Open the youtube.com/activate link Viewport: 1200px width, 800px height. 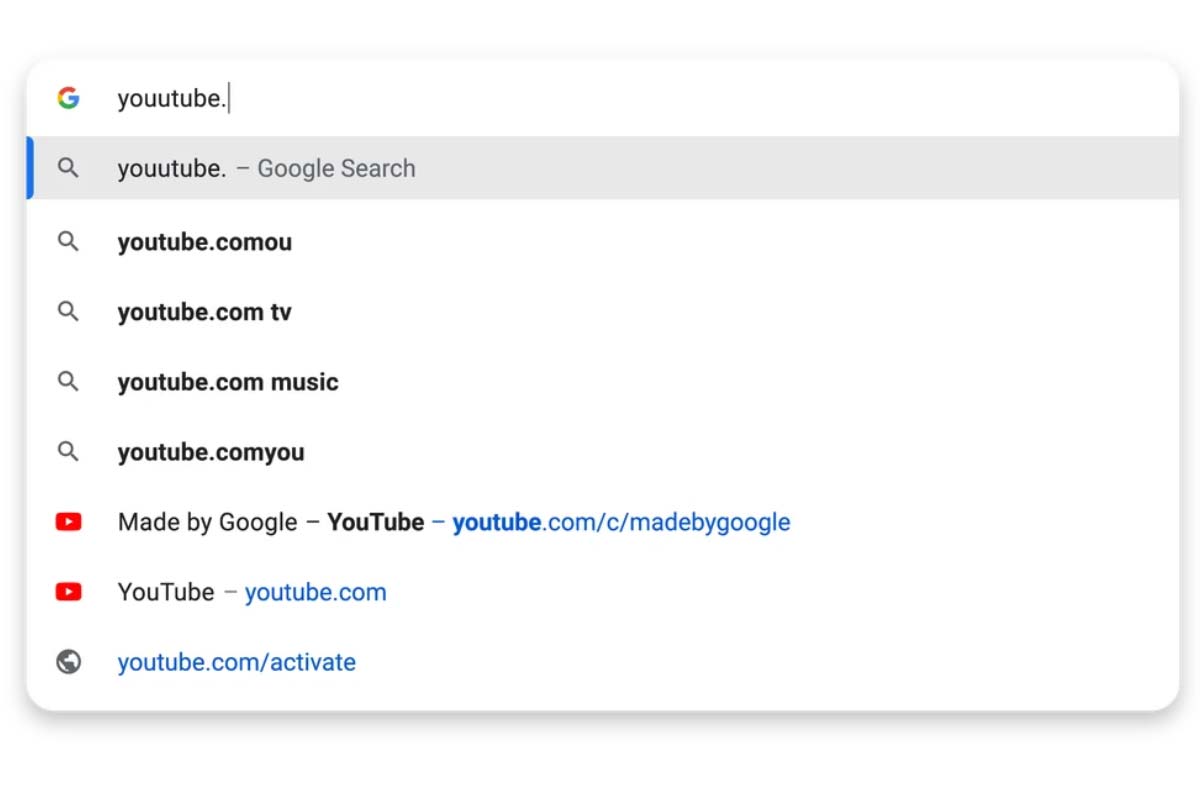click(236, 662)
